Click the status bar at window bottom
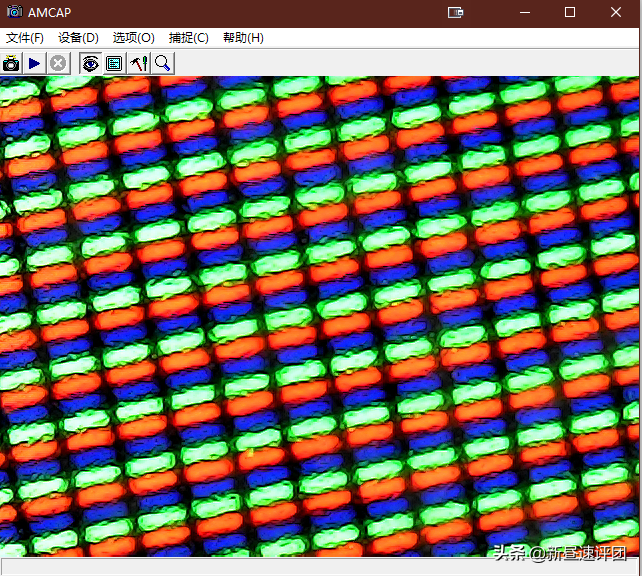642x576 pixels. (319, 567)
